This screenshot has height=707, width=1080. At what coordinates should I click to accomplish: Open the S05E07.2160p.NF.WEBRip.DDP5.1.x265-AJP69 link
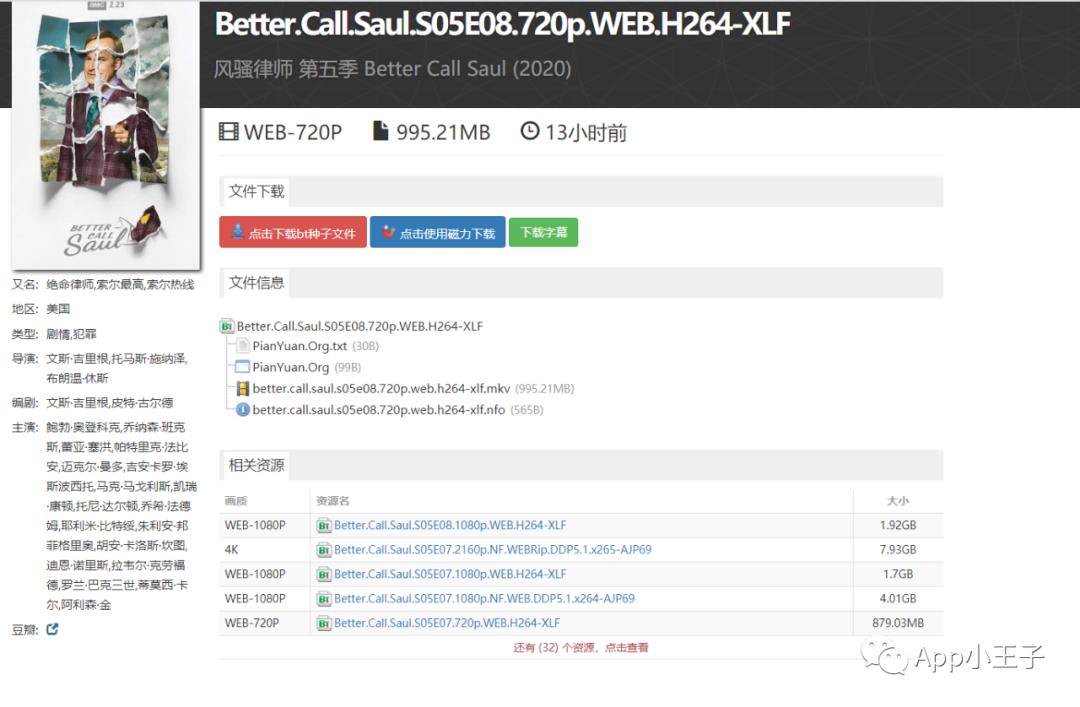click(x=492, y=549)
